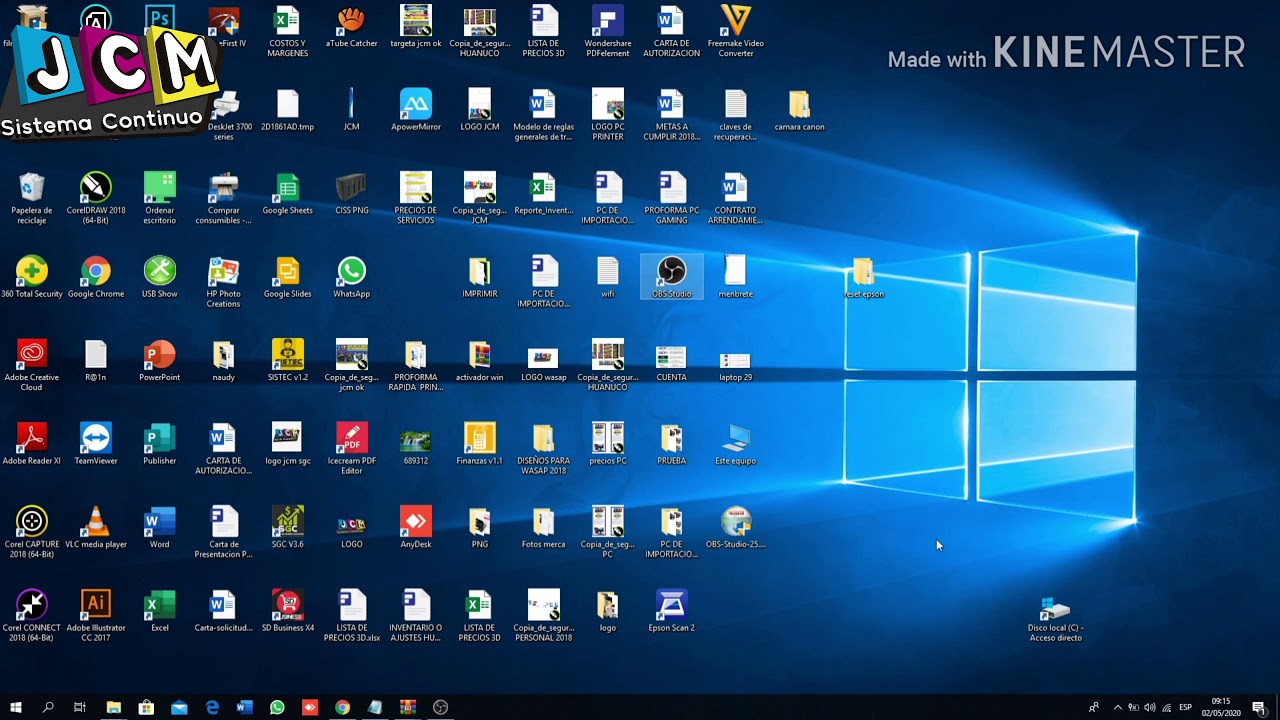
Task: Open the Windows Start menu
Action: (x=16, y=707)
